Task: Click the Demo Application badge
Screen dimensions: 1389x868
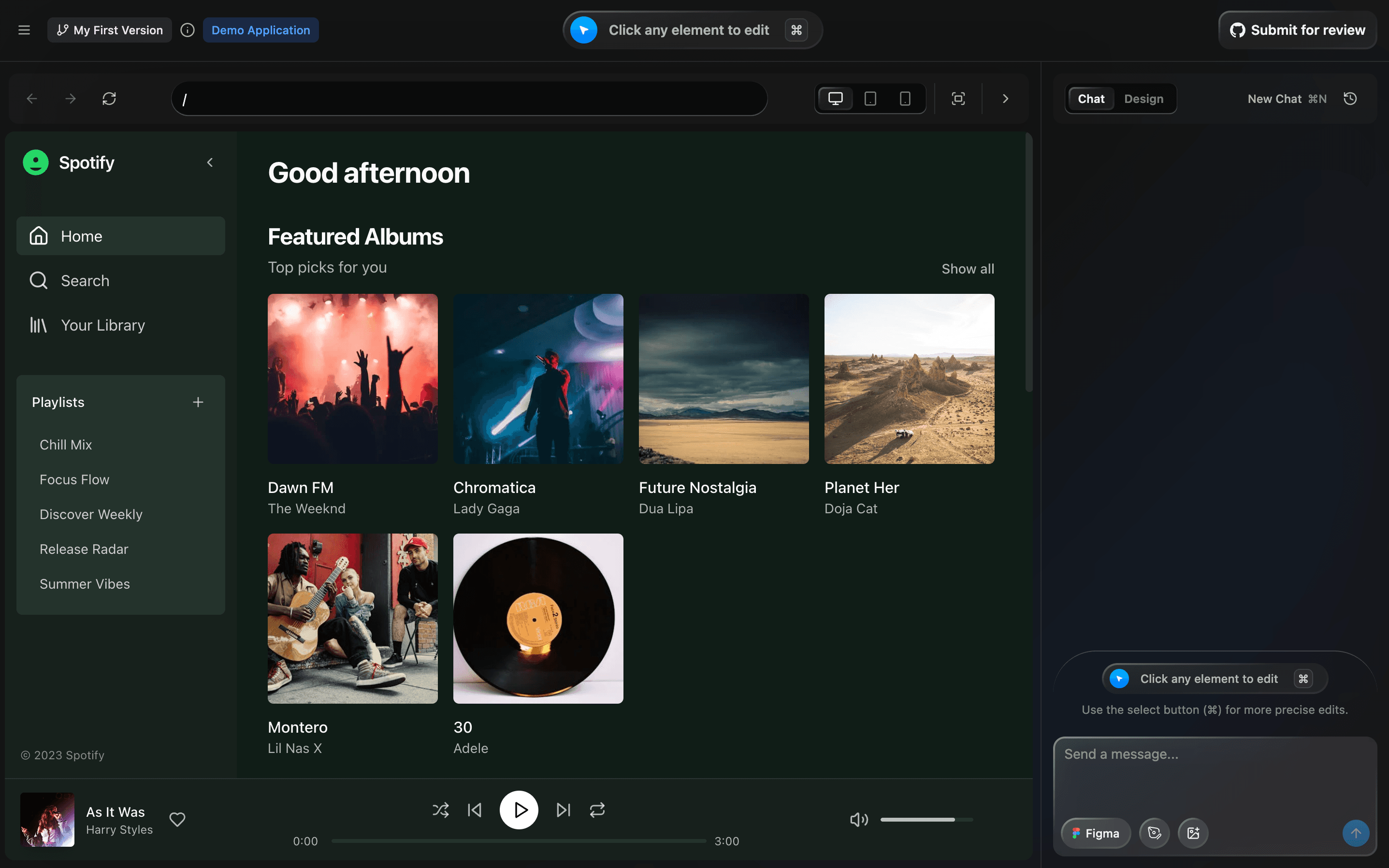Action: coord(260,30)
